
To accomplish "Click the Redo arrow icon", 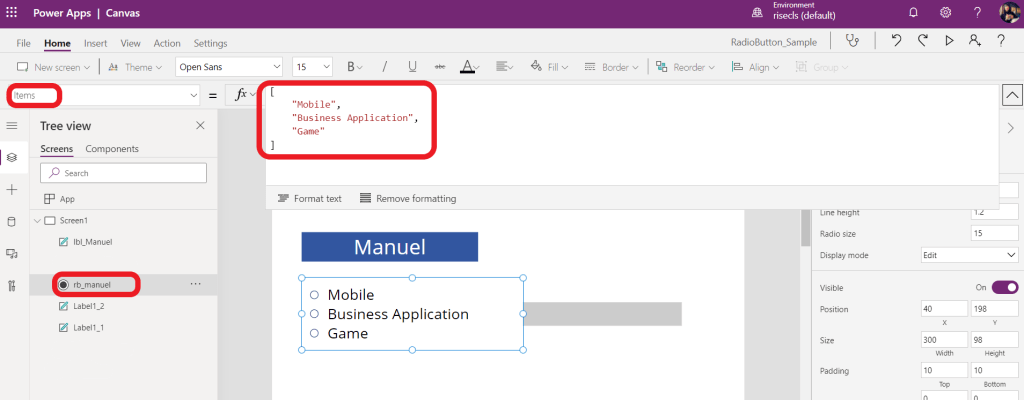I will click(923, 41).
